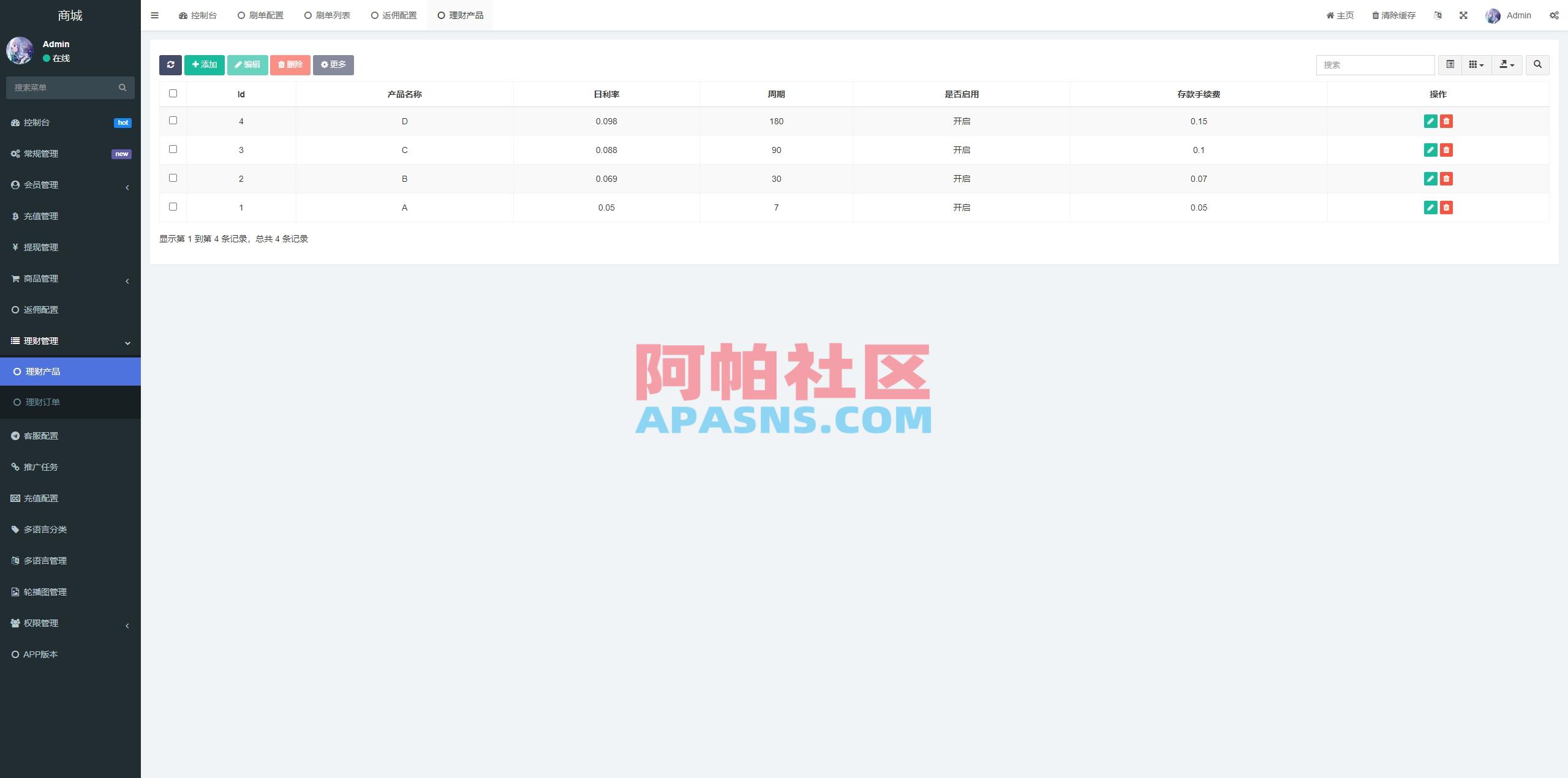This screenshot has height=778, width=1568.
Task: Click the 添加 button to add product
Action: [204, 64]
